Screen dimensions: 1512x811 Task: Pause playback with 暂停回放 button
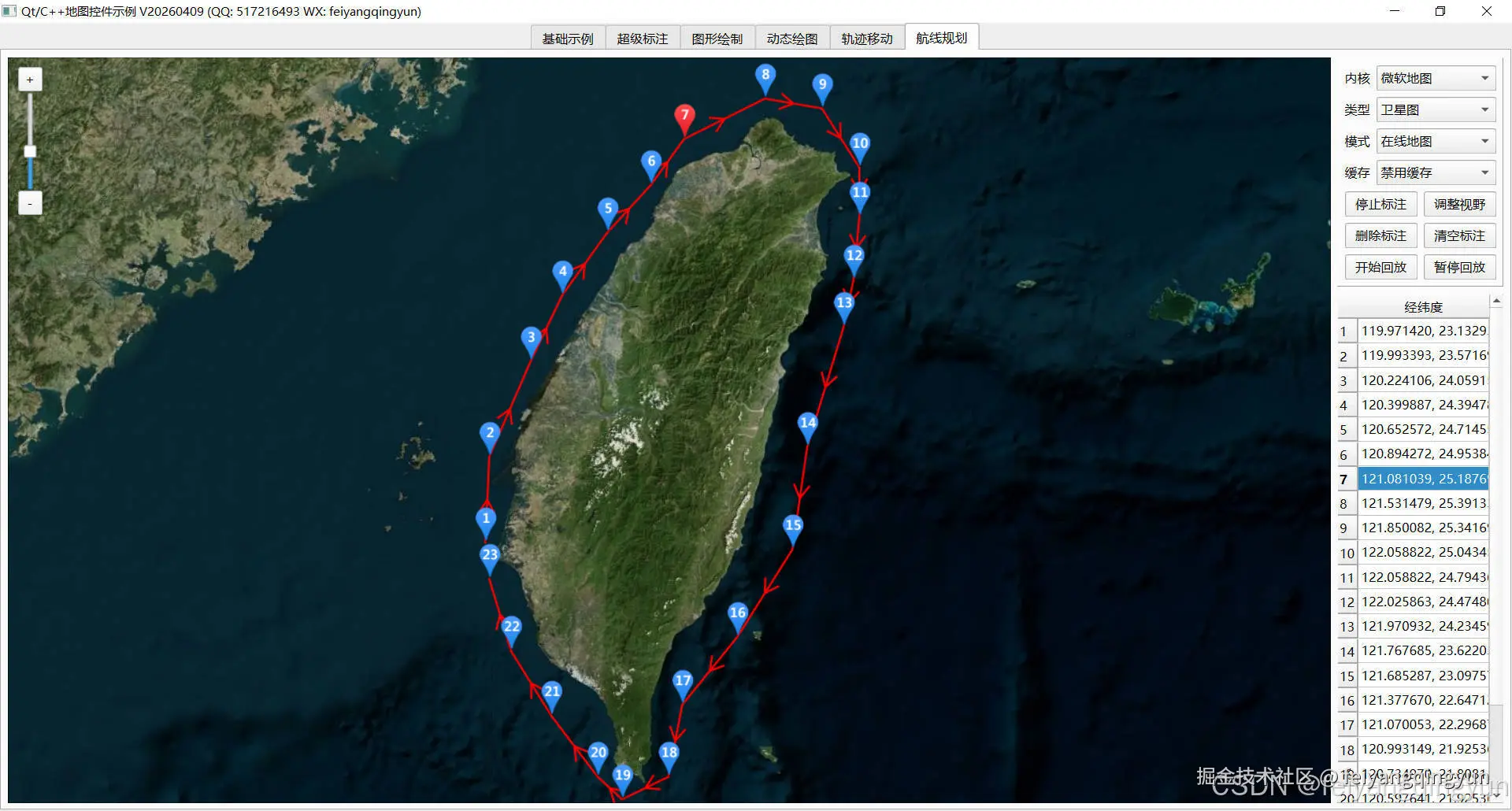1459,268
